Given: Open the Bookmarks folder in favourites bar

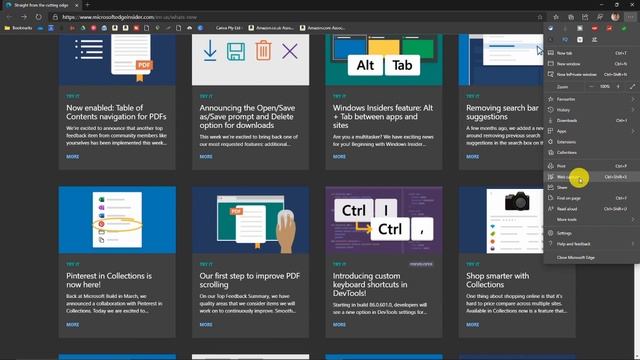Looking at the screenshot, I should (x=18, y=28).
